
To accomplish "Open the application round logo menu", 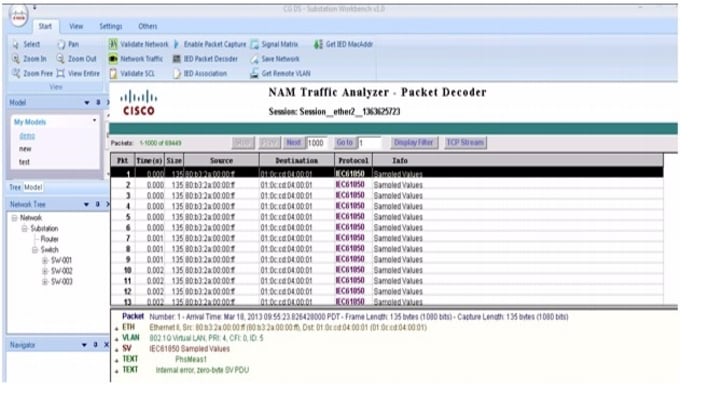I will (x=18, y=16).
